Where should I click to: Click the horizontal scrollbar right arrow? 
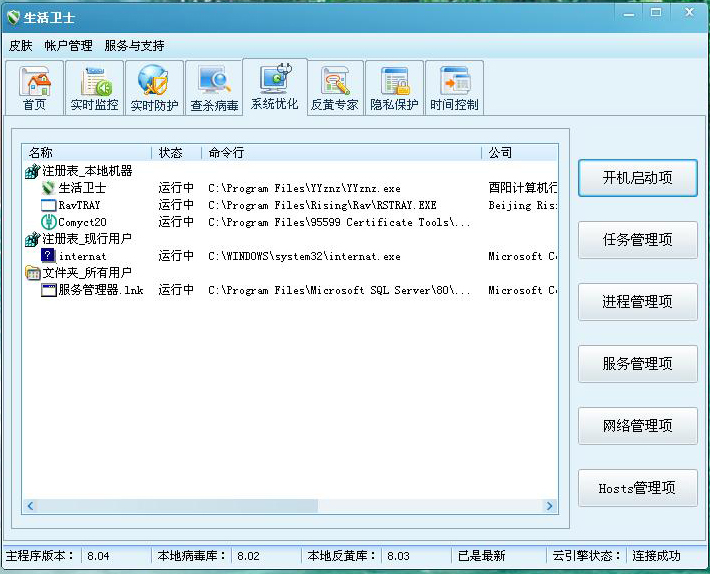pyautogui.click(x=550, y=507)
